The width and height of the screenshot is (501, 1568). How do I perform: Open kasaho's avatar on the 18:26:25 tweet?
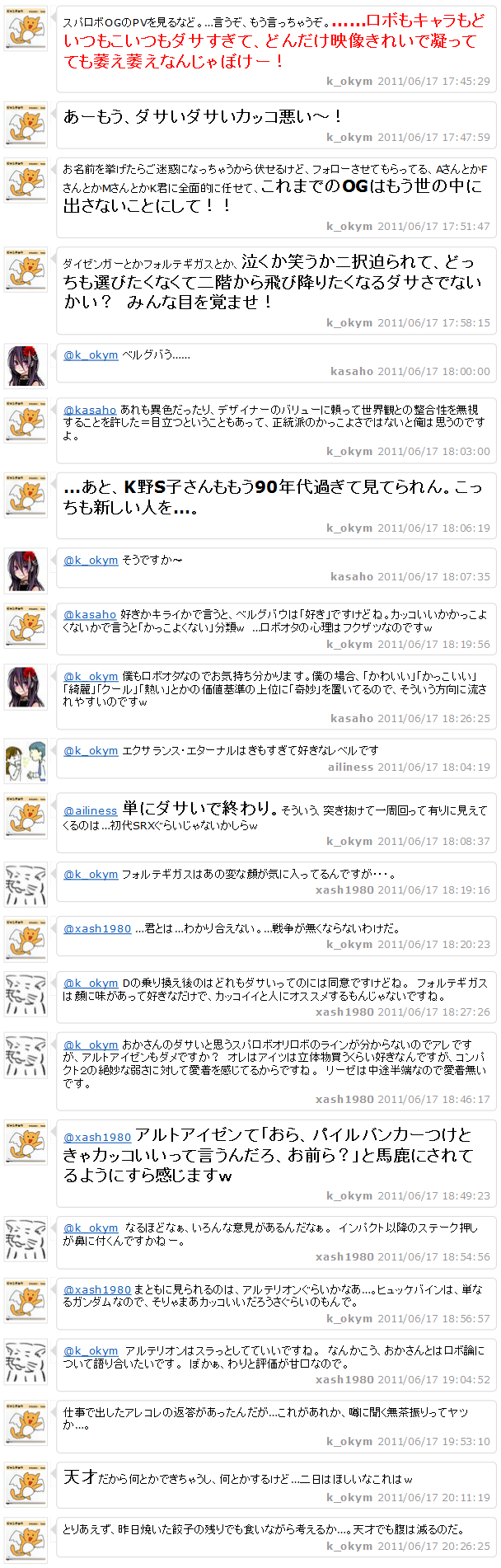pyautogui.click(x=26, y=687)
